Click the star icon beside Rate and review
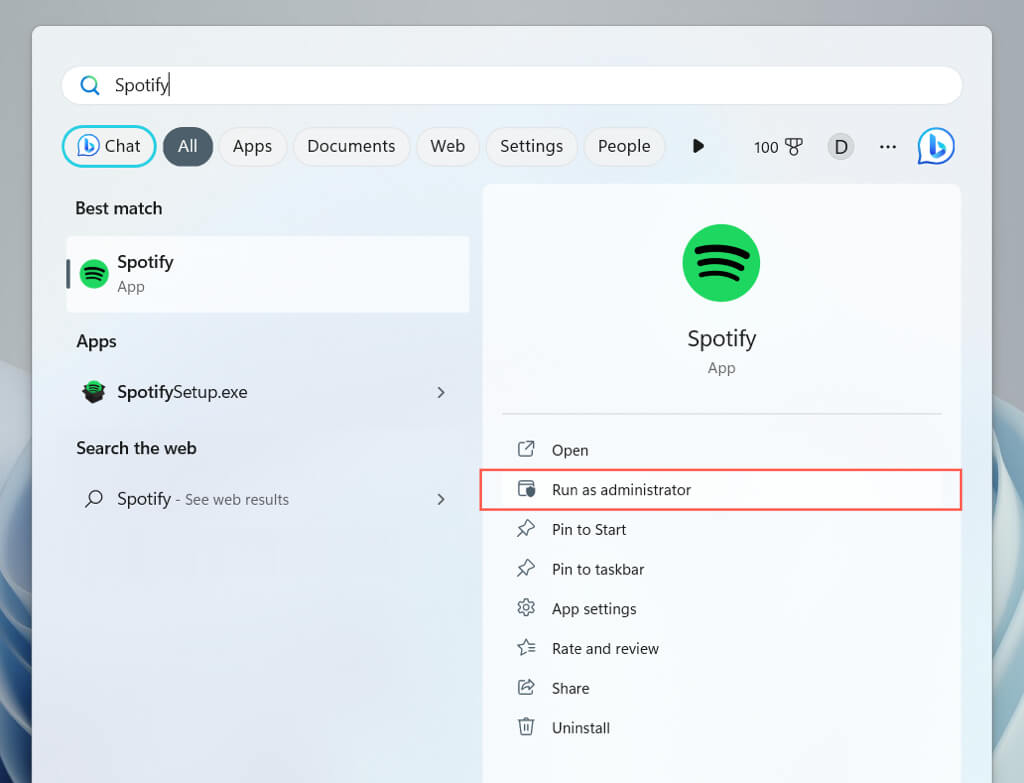 point(526,647)
